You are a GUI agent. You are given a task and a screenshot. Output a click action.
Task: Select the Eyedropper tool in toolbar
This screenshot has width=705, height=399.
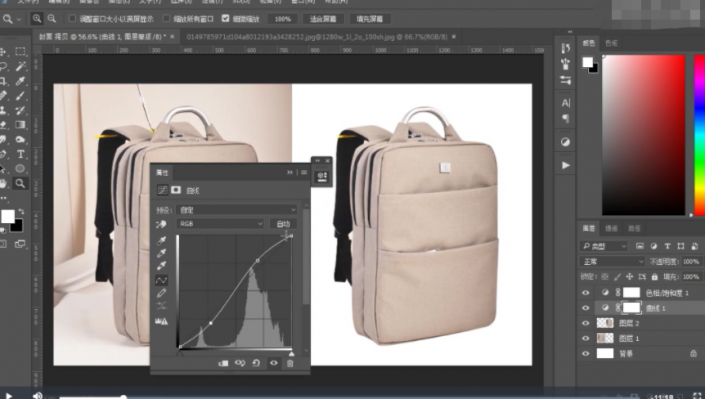(20, 81)
